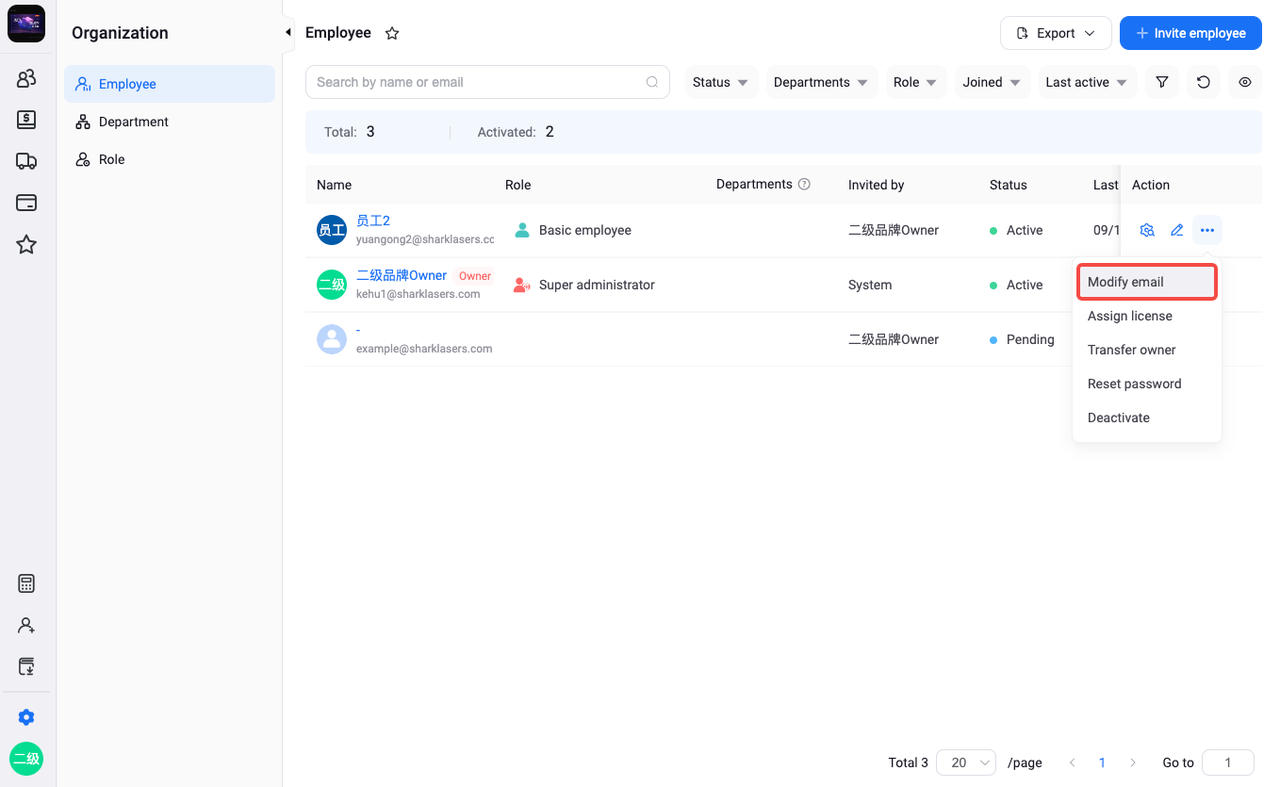Click example@sharklasers.com email text
This screenshot has height=787, width=1280.
(424, 349)
